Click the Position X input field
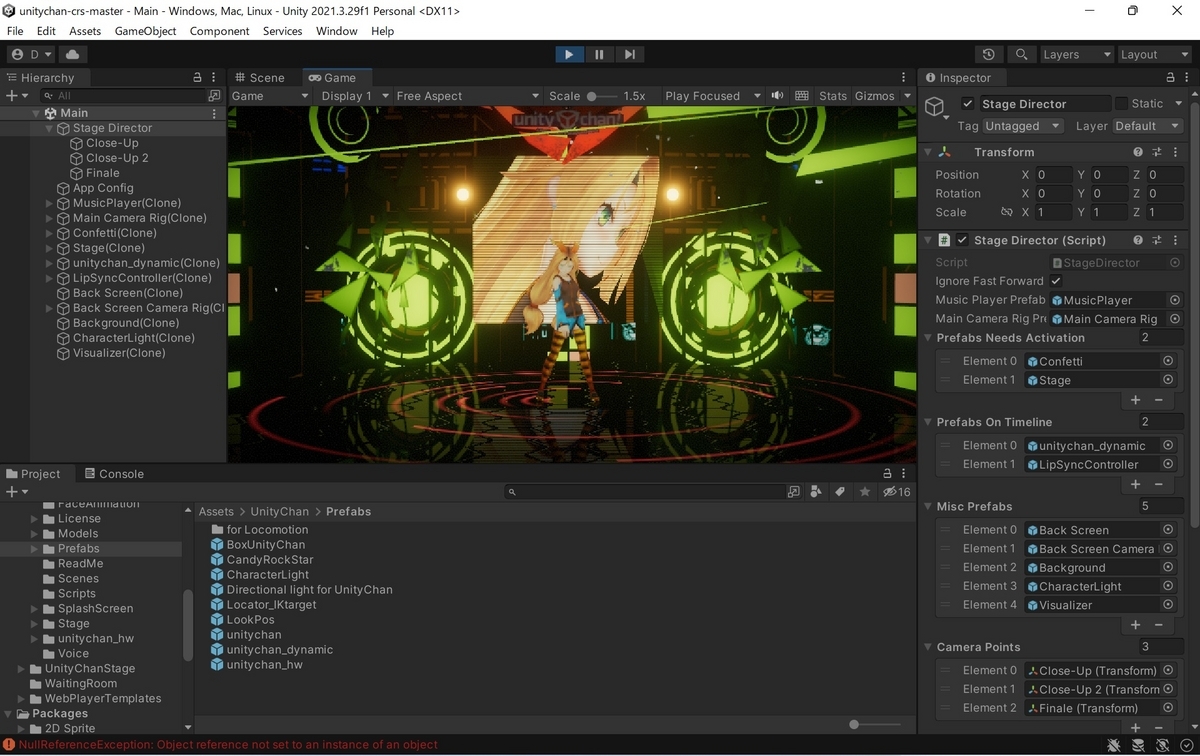 point(1053,175)
